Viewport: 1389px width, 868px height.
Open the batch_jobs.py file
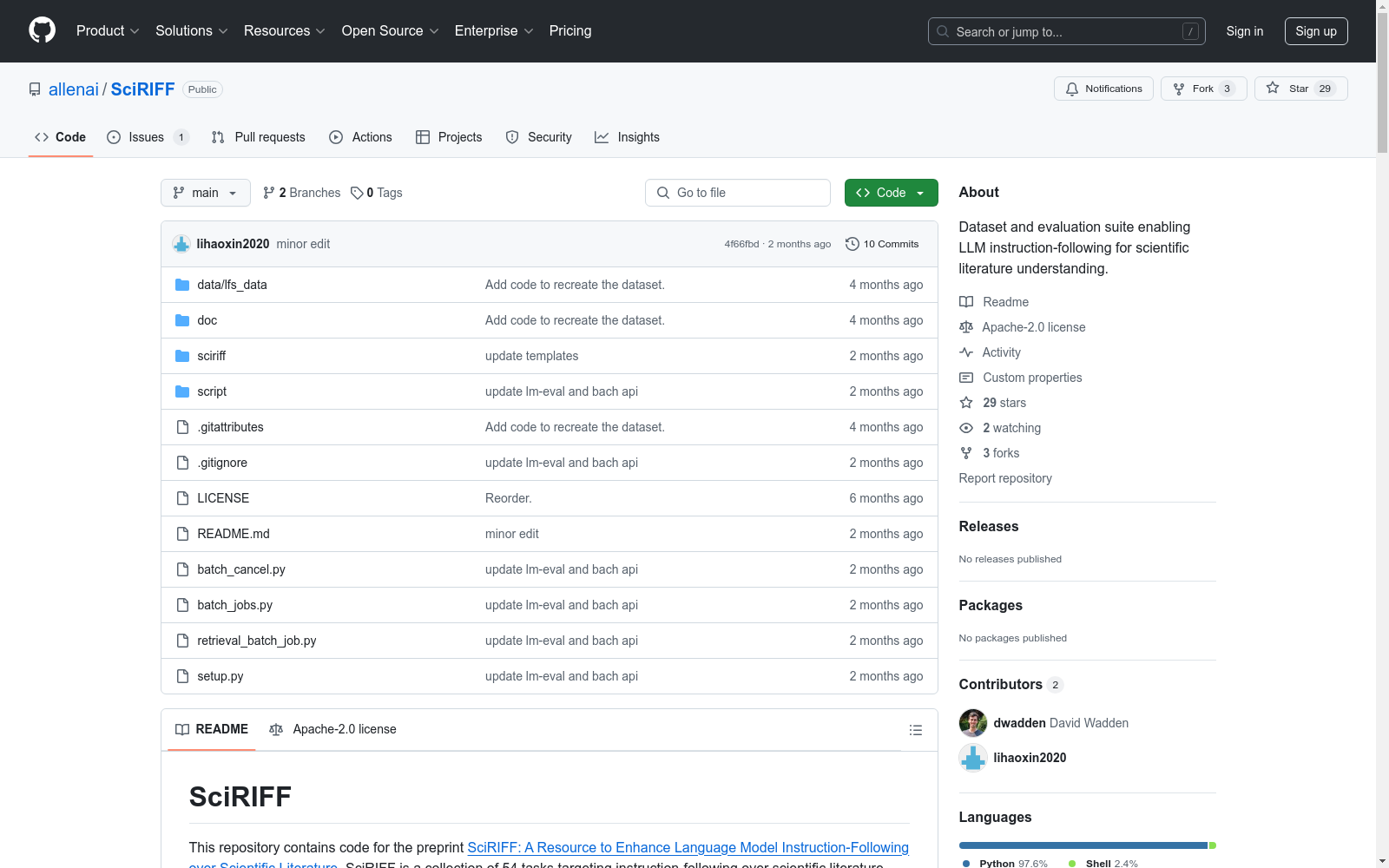tap(235, 605)
